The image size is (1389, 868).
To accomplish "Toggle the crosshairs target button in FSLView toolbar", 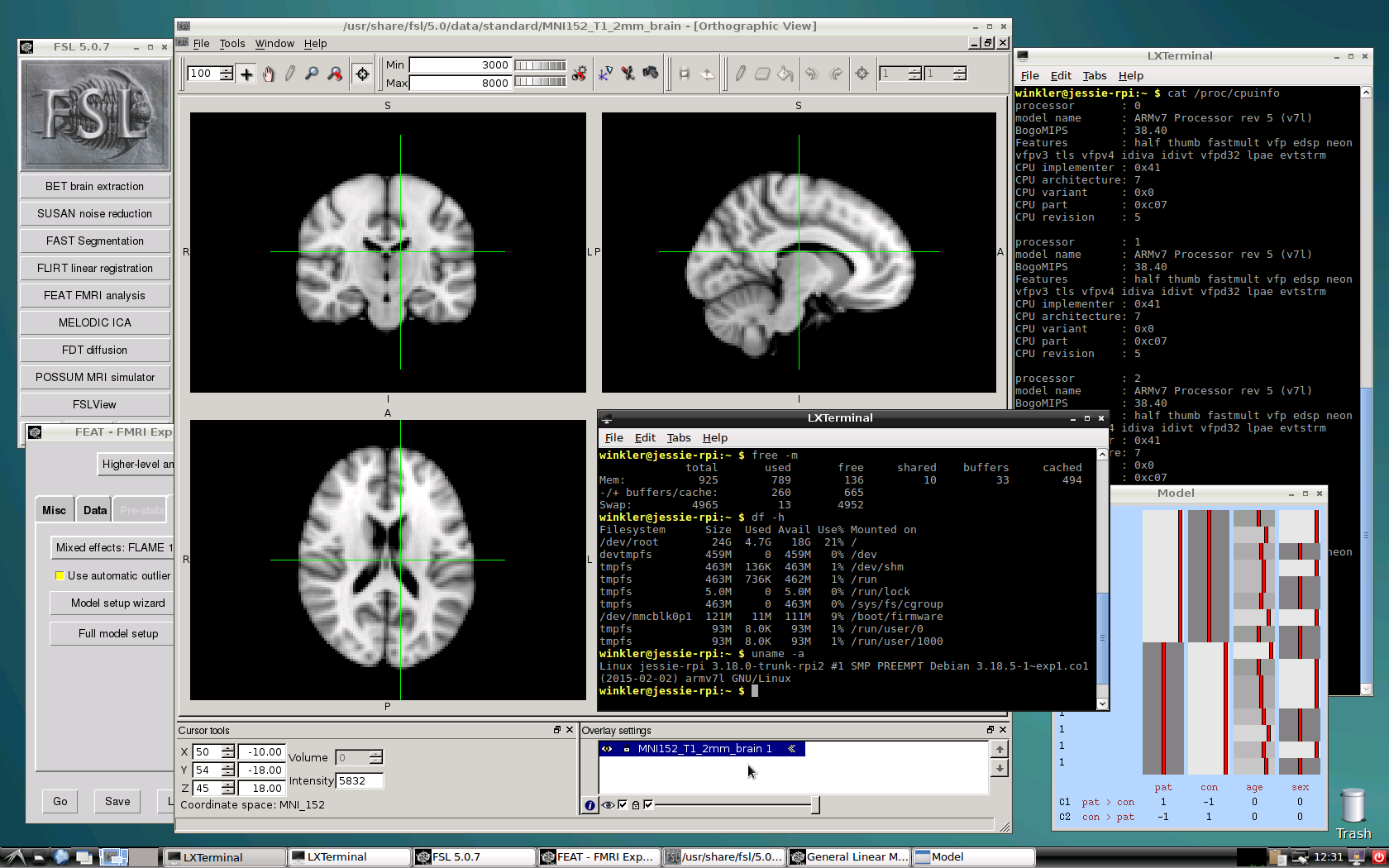I will [362, 74].
